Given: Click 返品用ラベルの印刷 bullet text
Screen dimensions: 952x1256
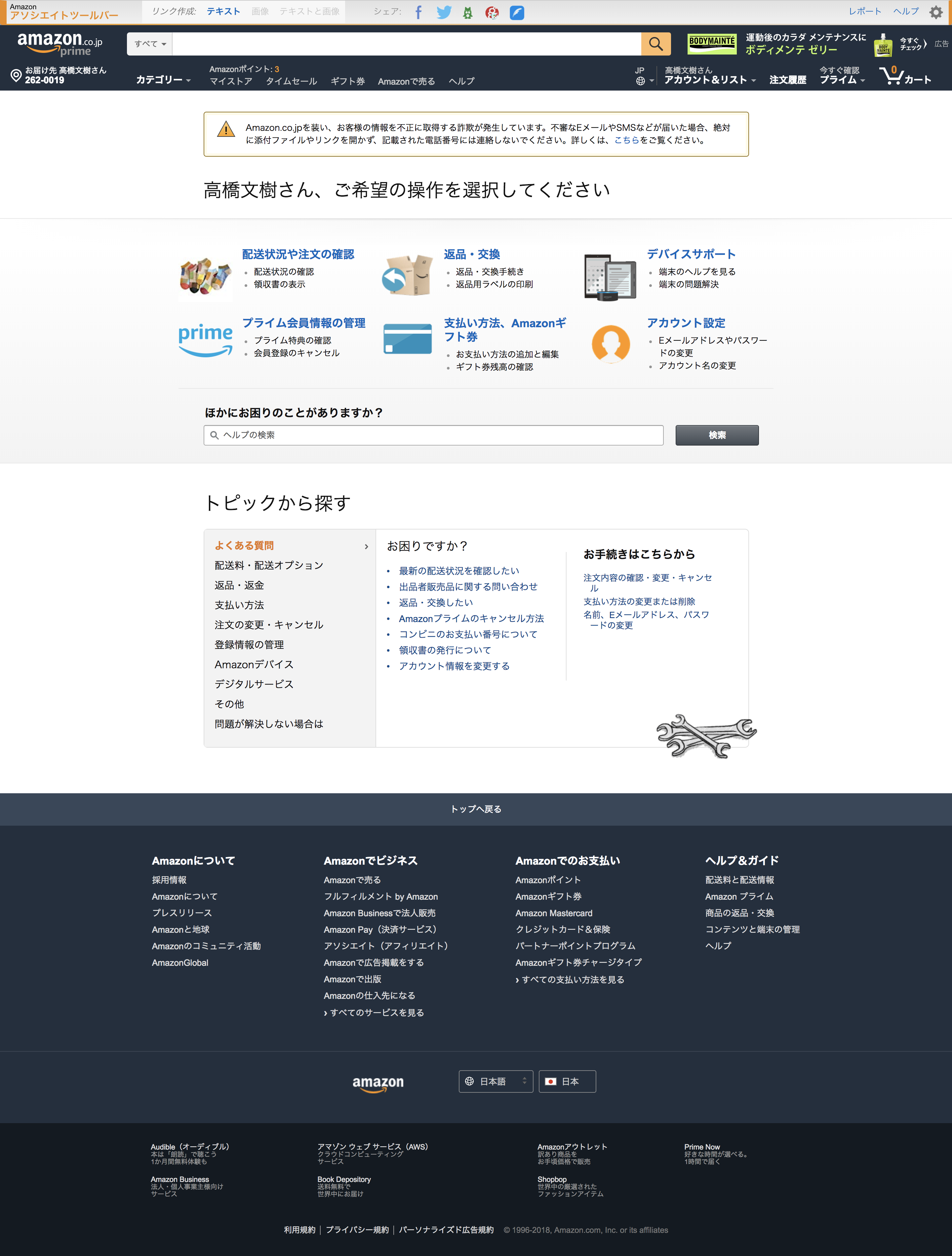Looking at the screenshot, I should (494, 284).
